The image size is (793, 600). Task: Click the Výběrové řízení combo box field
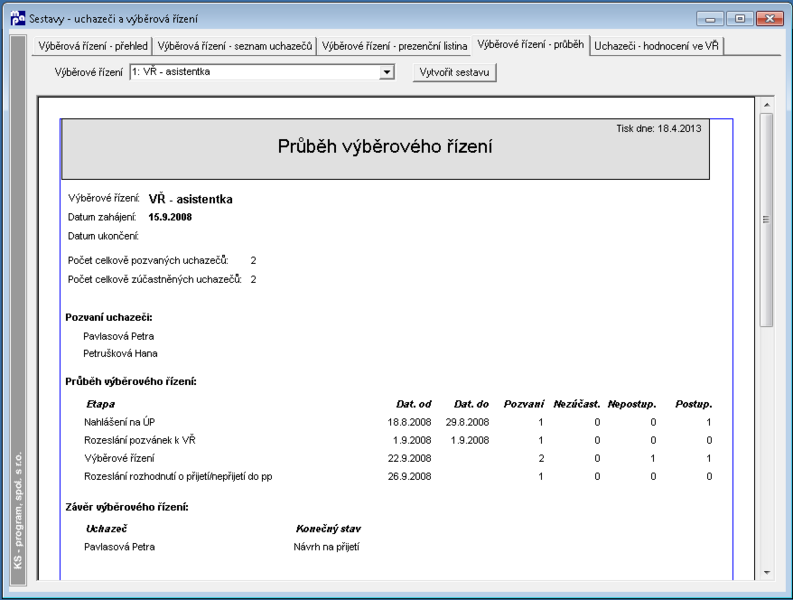(261, 72)
